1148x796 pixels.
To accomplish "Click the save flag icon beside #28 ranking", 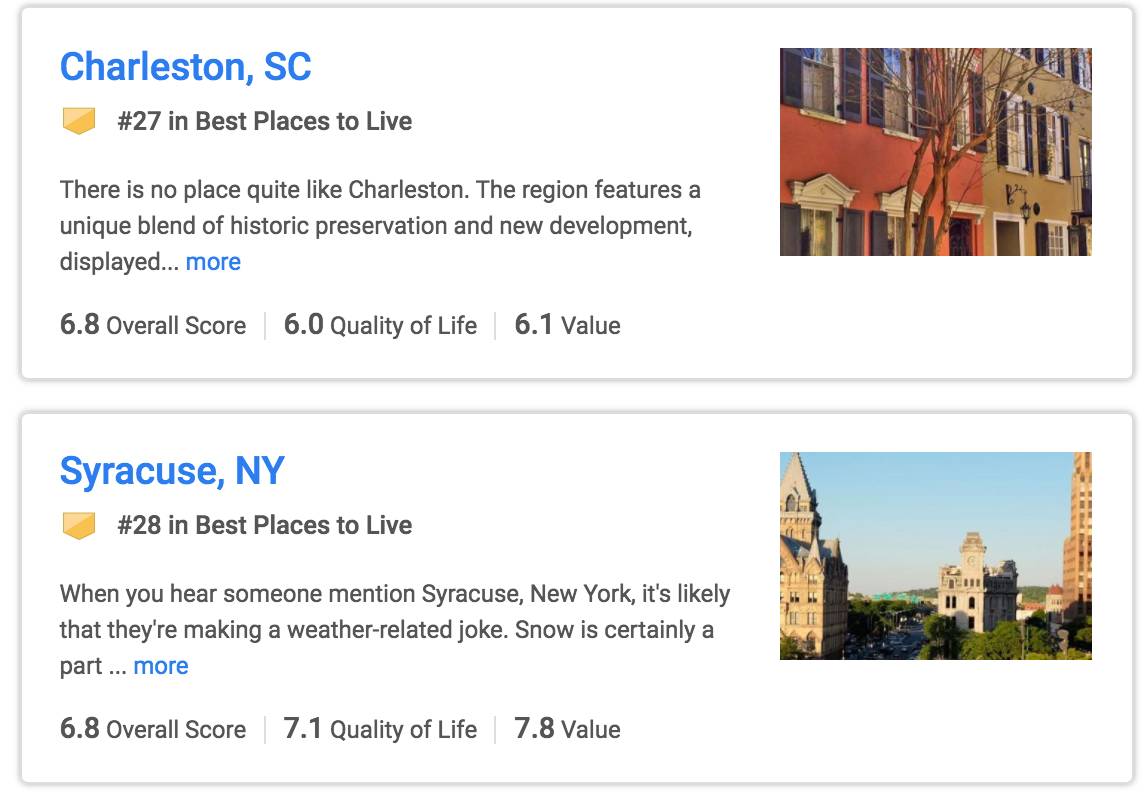I will 79,526.
